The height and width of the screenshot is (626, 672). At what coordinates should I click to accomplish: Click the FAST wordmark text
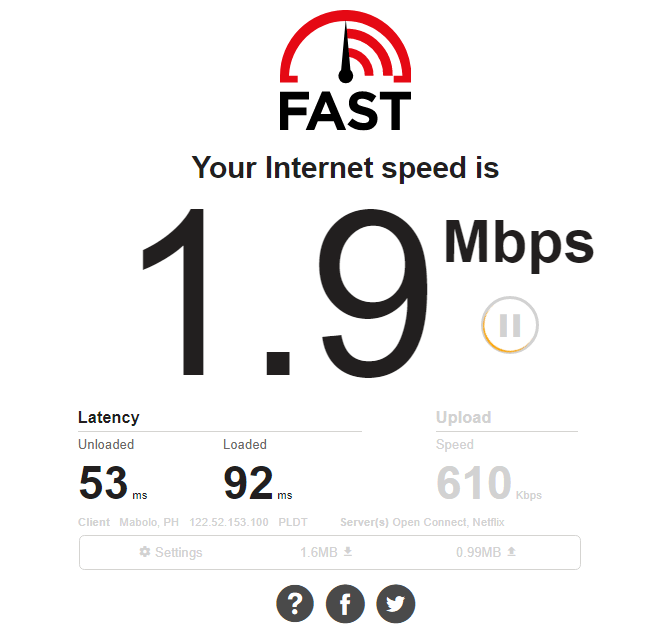click(345, 111)
